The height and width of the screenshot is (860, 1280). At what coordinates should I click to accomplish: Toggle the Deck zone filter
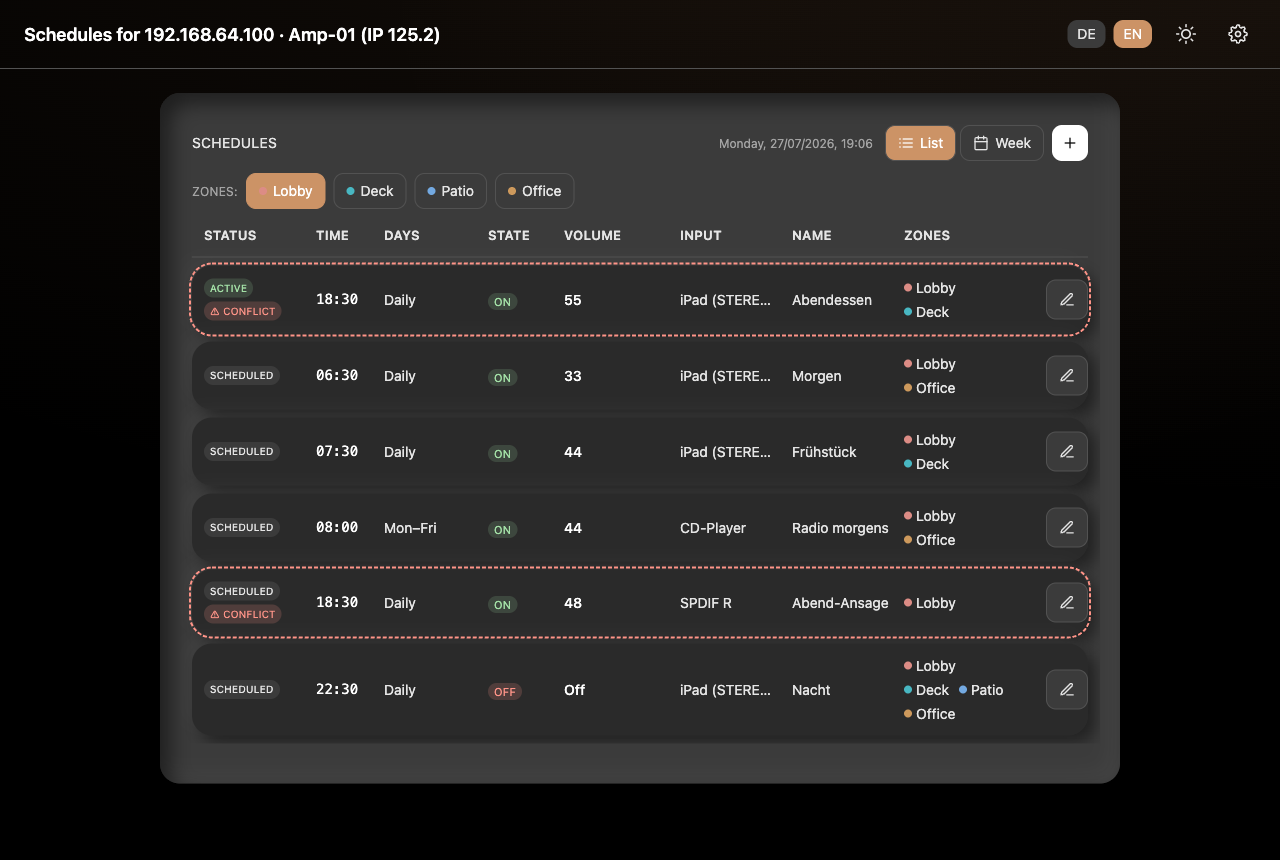[x=370, y=191]
